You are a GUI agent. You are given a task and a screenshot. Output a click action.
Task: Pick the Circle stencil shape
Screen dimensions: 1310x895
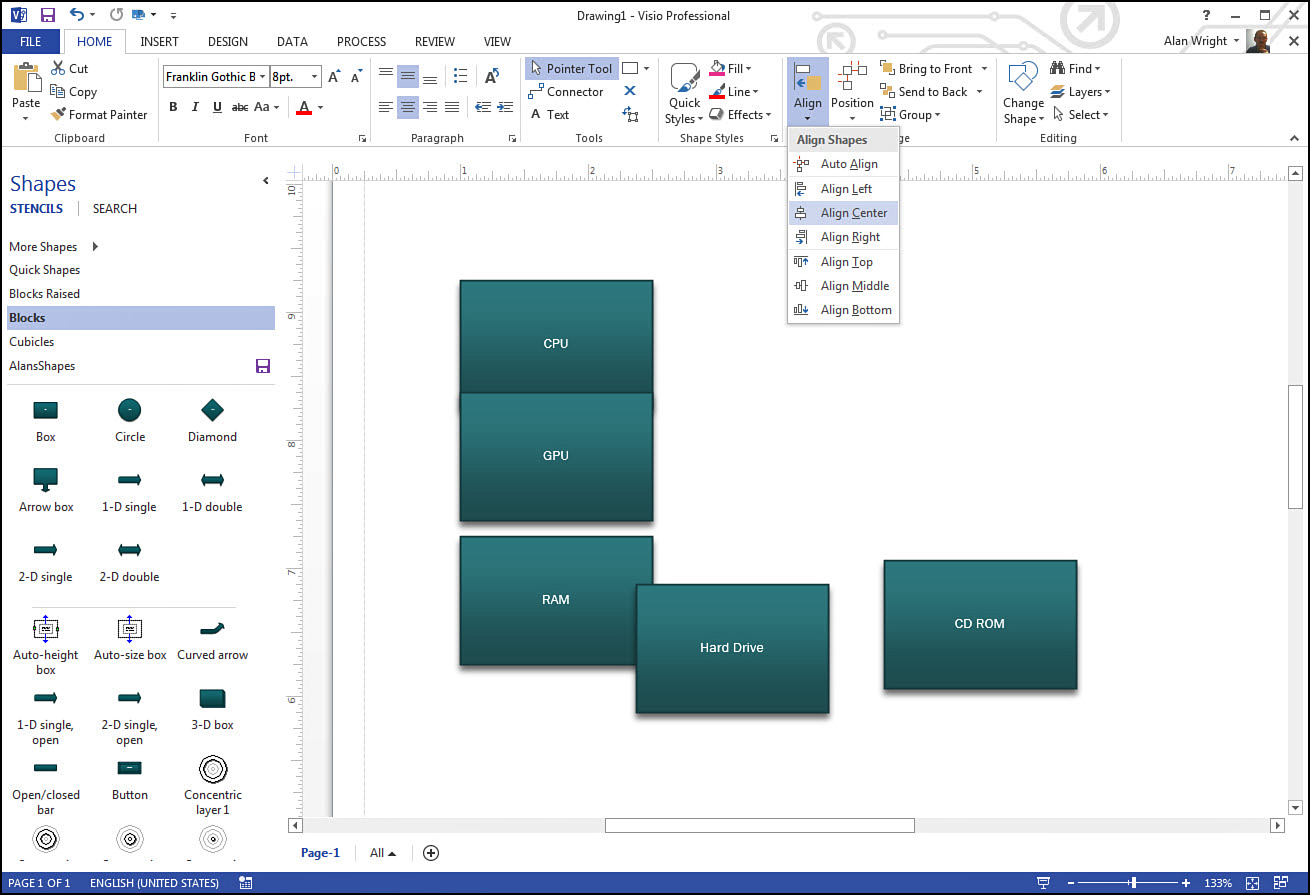pos(129,410)
